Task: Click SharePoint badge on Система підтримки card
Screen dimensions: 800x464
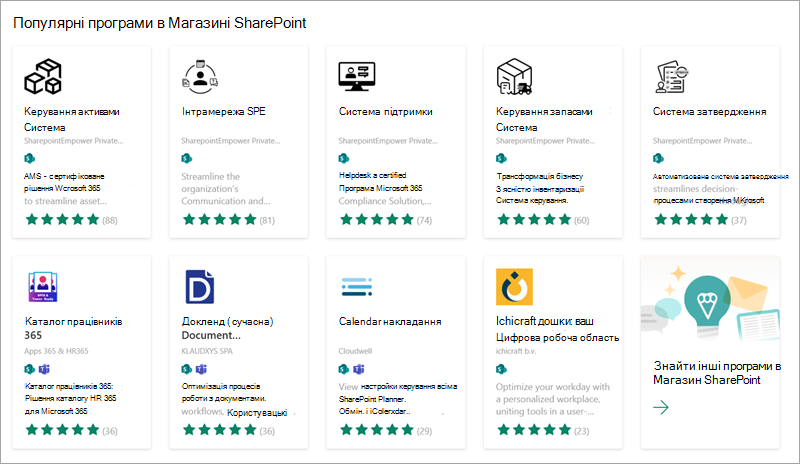Action: 344,159
